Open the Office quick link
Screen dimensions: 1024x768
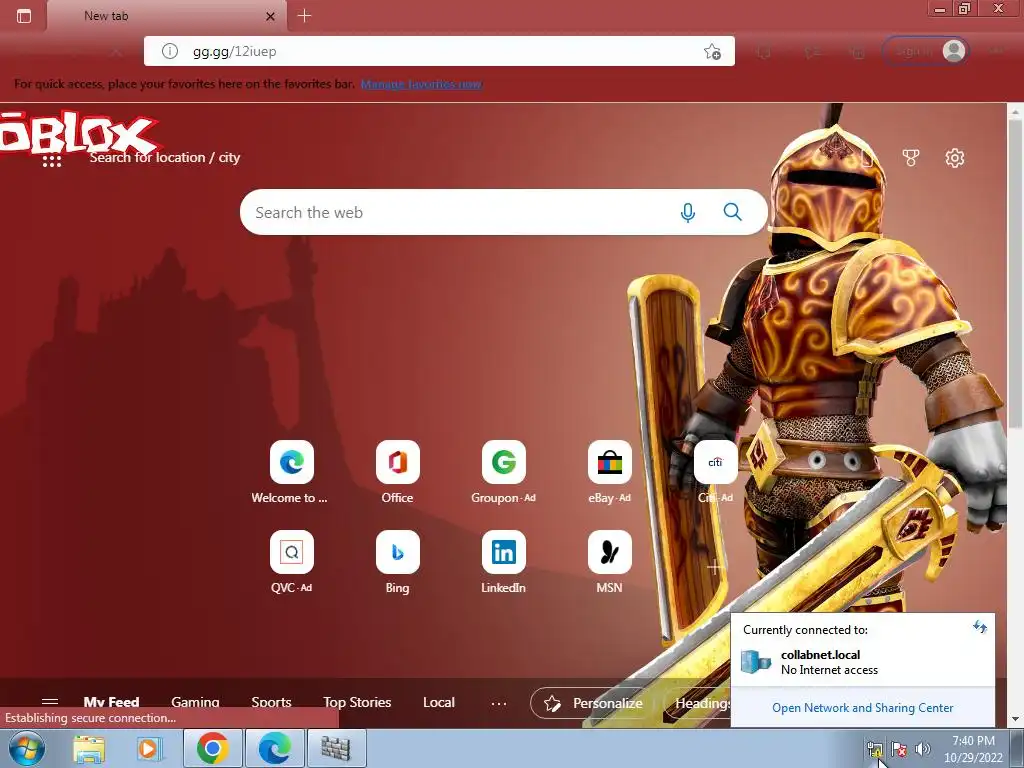398,472
